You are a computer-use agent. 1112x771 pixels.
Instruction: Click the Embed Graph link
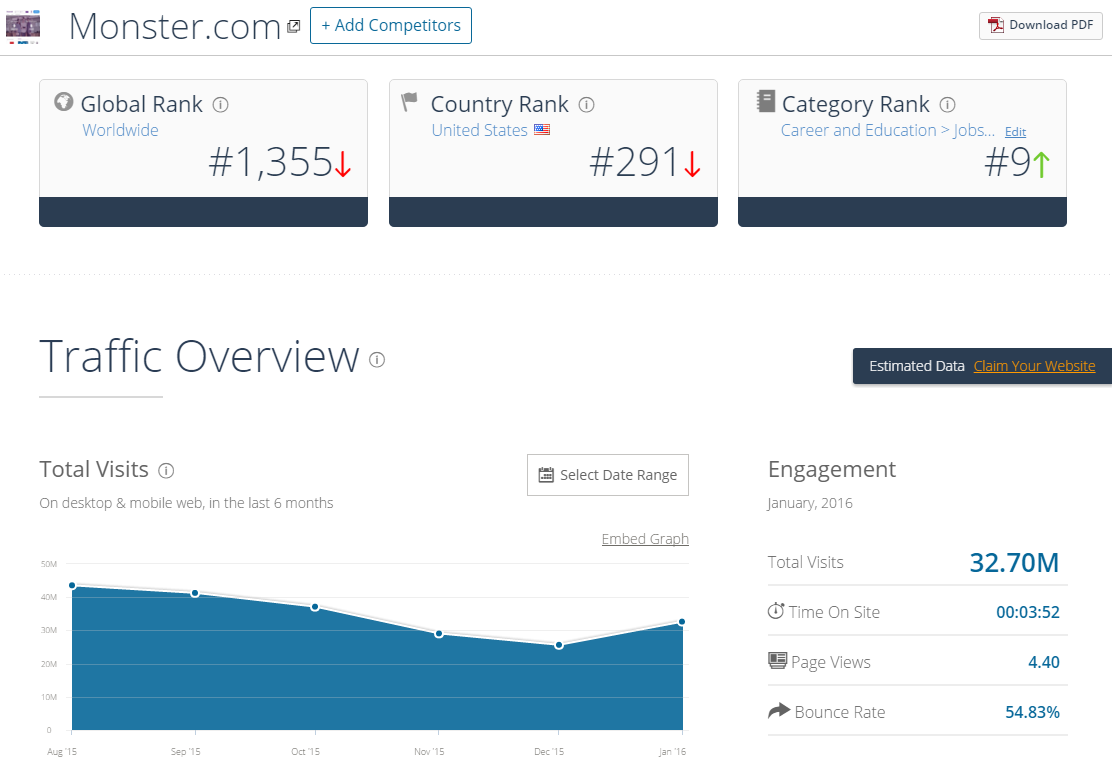pyautogui.click(x=645, y=538)
